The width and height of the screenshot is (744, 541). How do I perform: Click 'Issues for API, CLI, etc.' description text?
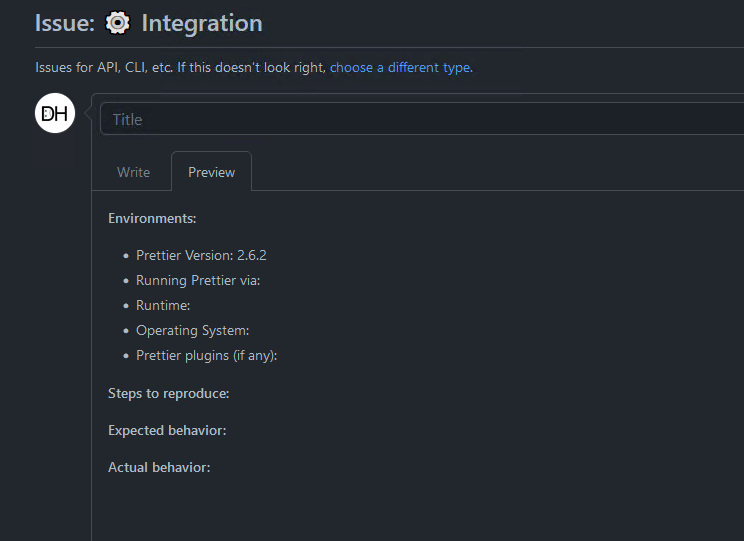tap(104, 67)
